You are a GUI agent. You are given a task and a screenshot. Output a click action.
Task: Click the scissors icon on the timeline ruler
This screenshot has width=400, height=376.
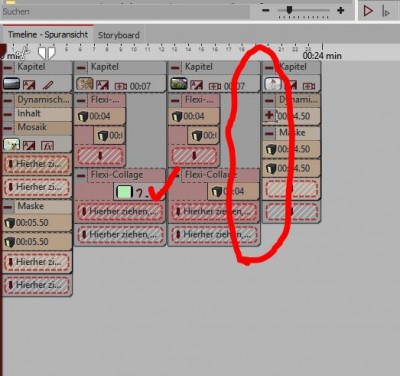(23, 52)
